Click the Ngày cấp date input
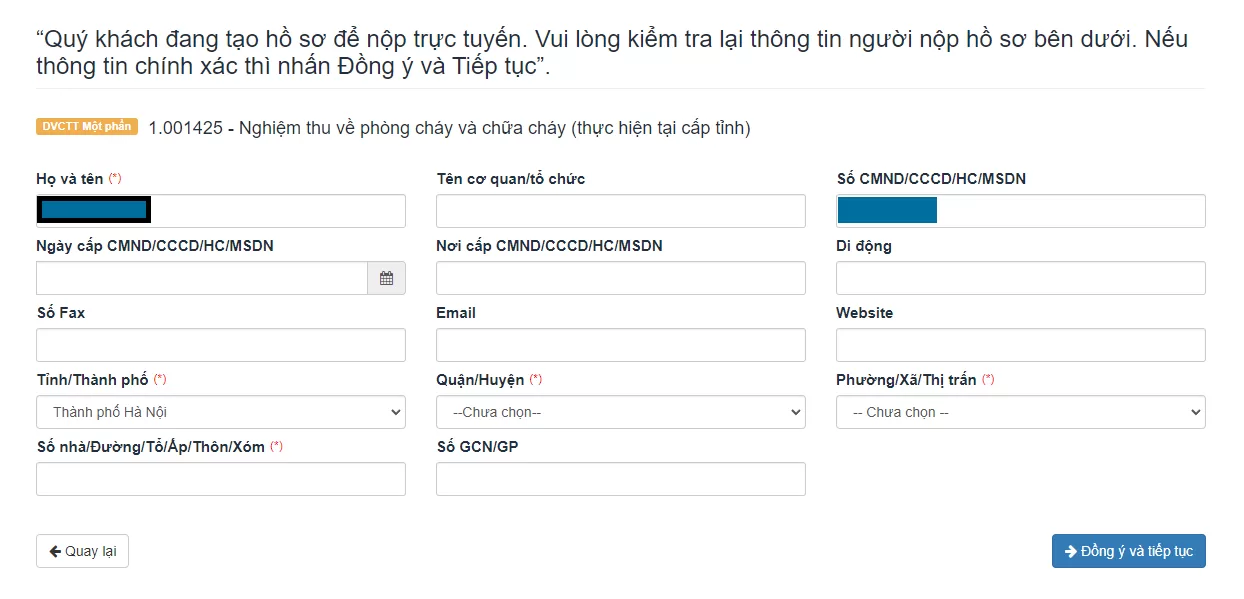 (202, 278)
